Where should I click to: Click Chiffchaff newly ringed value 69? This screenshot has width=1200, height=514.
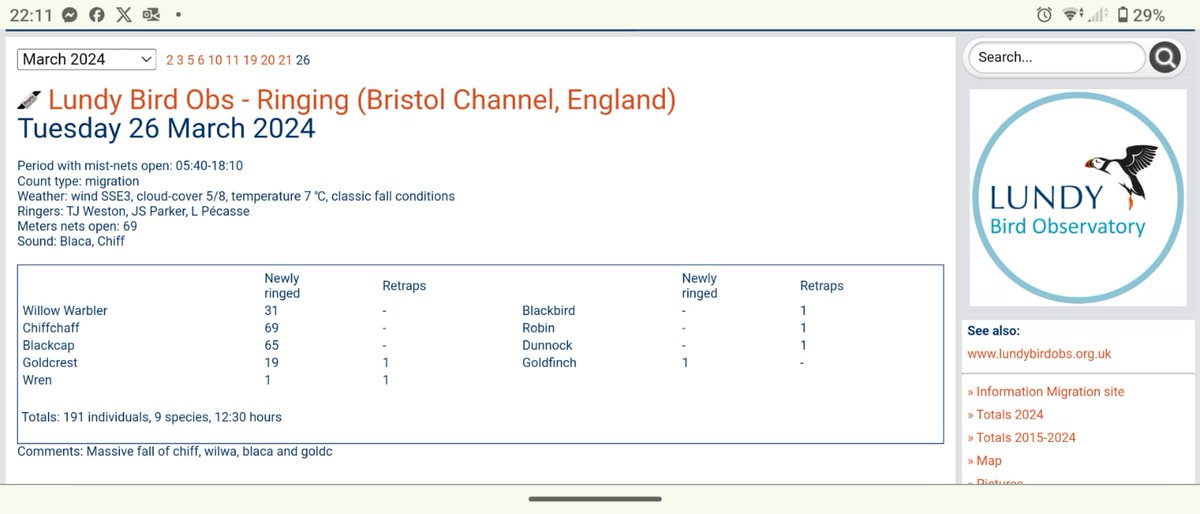pos(271,328)
